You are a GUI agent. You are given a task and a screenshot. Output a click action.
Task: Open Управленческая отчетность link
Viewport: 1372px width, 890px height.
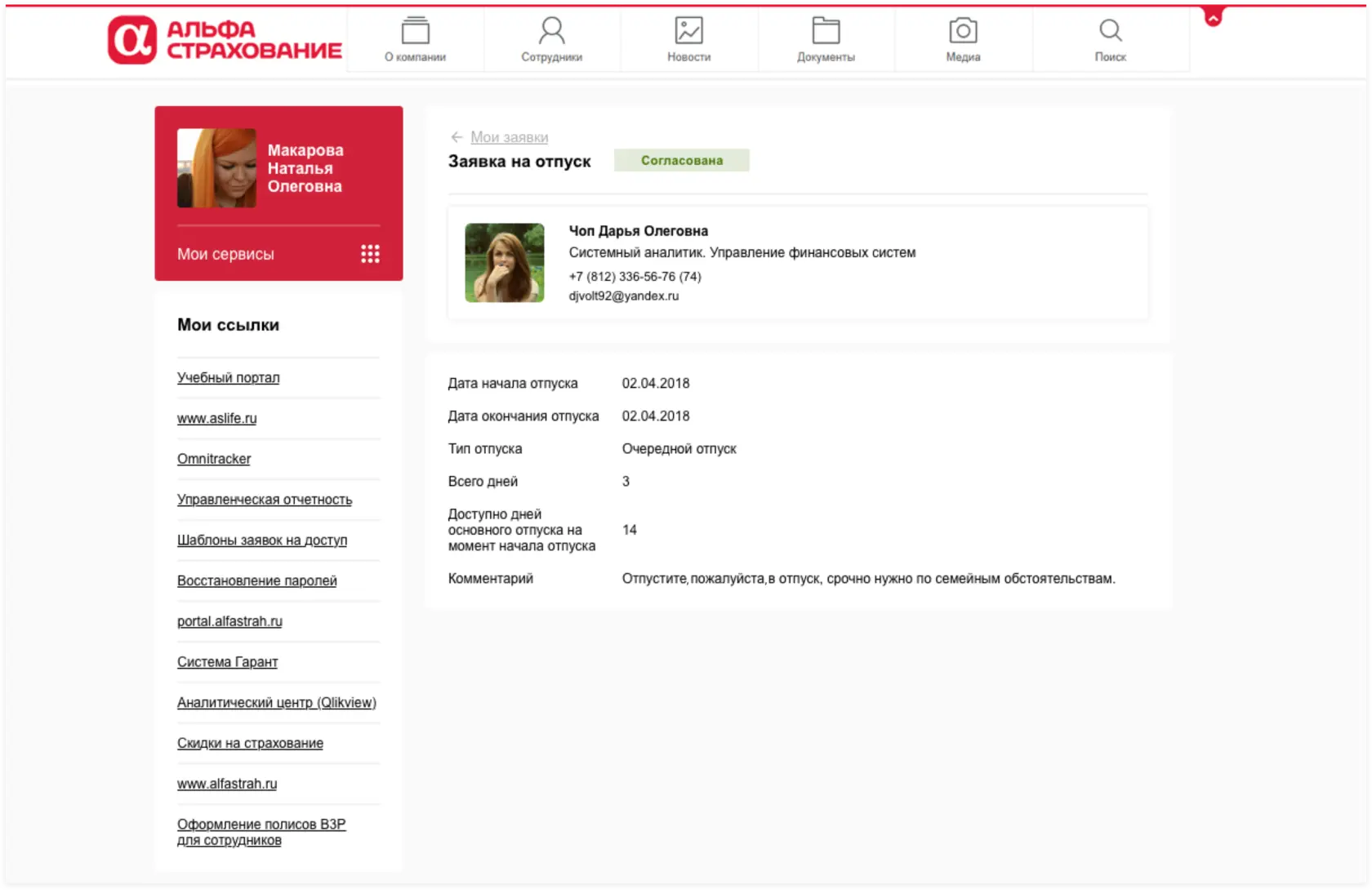(265, 500)
